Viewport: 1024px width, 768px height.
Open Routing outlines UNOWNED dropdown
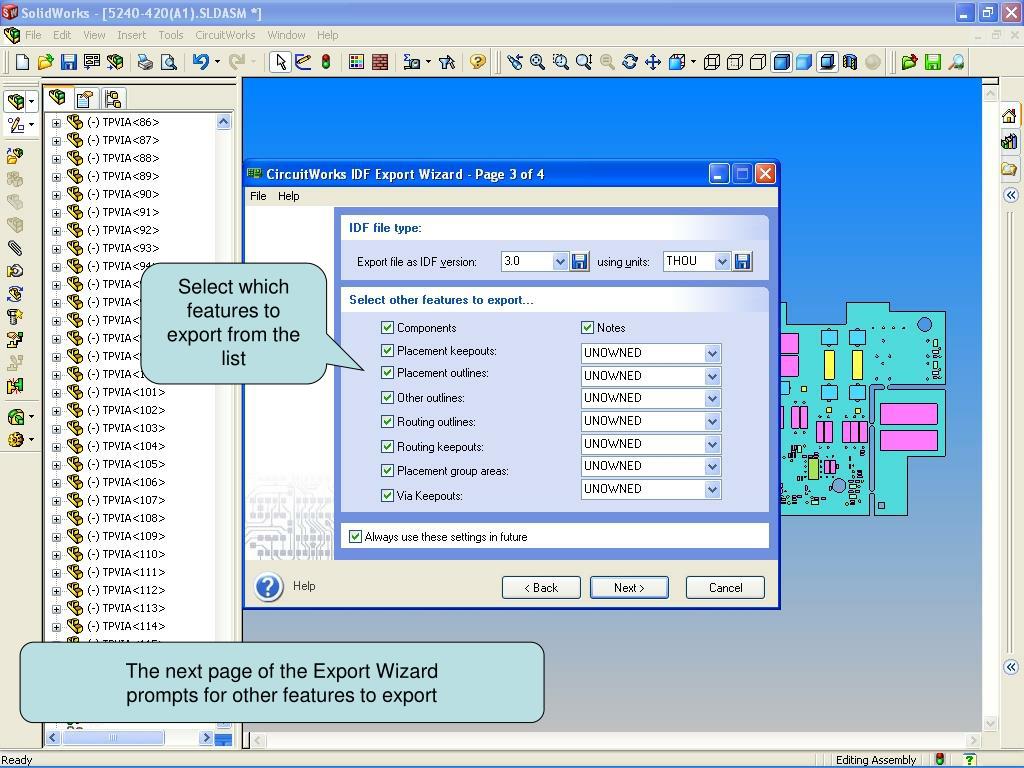point(712,421)
